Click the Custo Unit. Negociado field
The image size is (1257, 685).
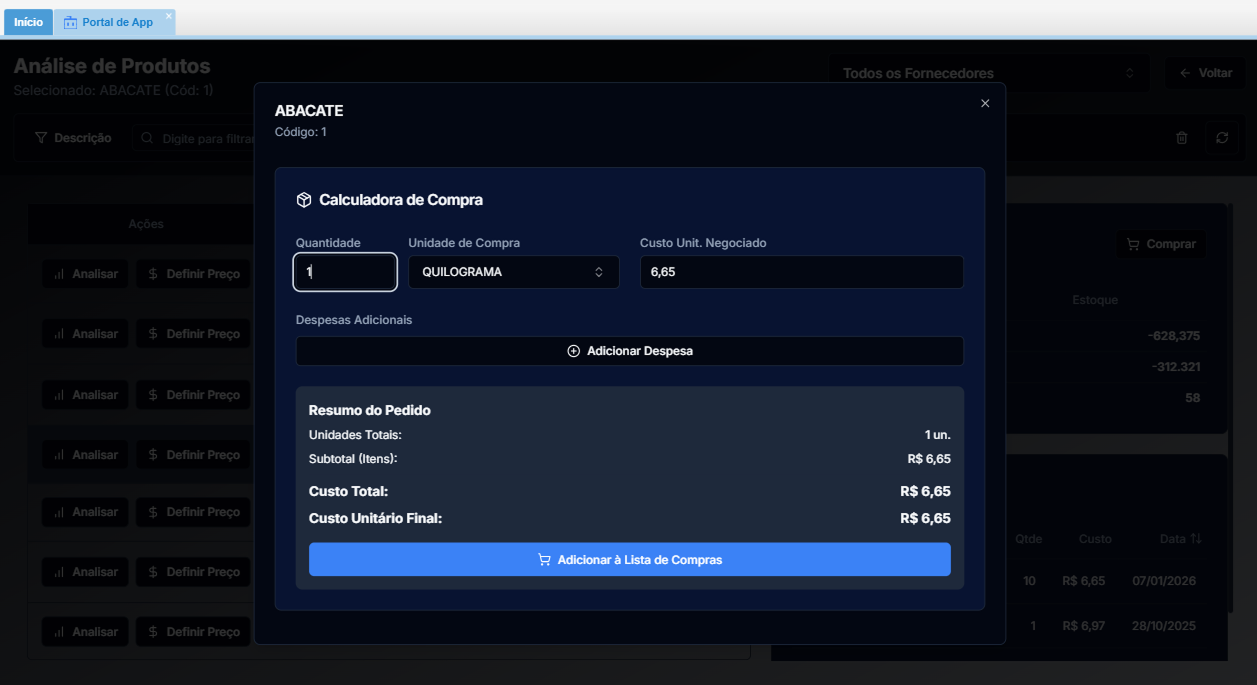pyautogui.click(x=801, y=272)
